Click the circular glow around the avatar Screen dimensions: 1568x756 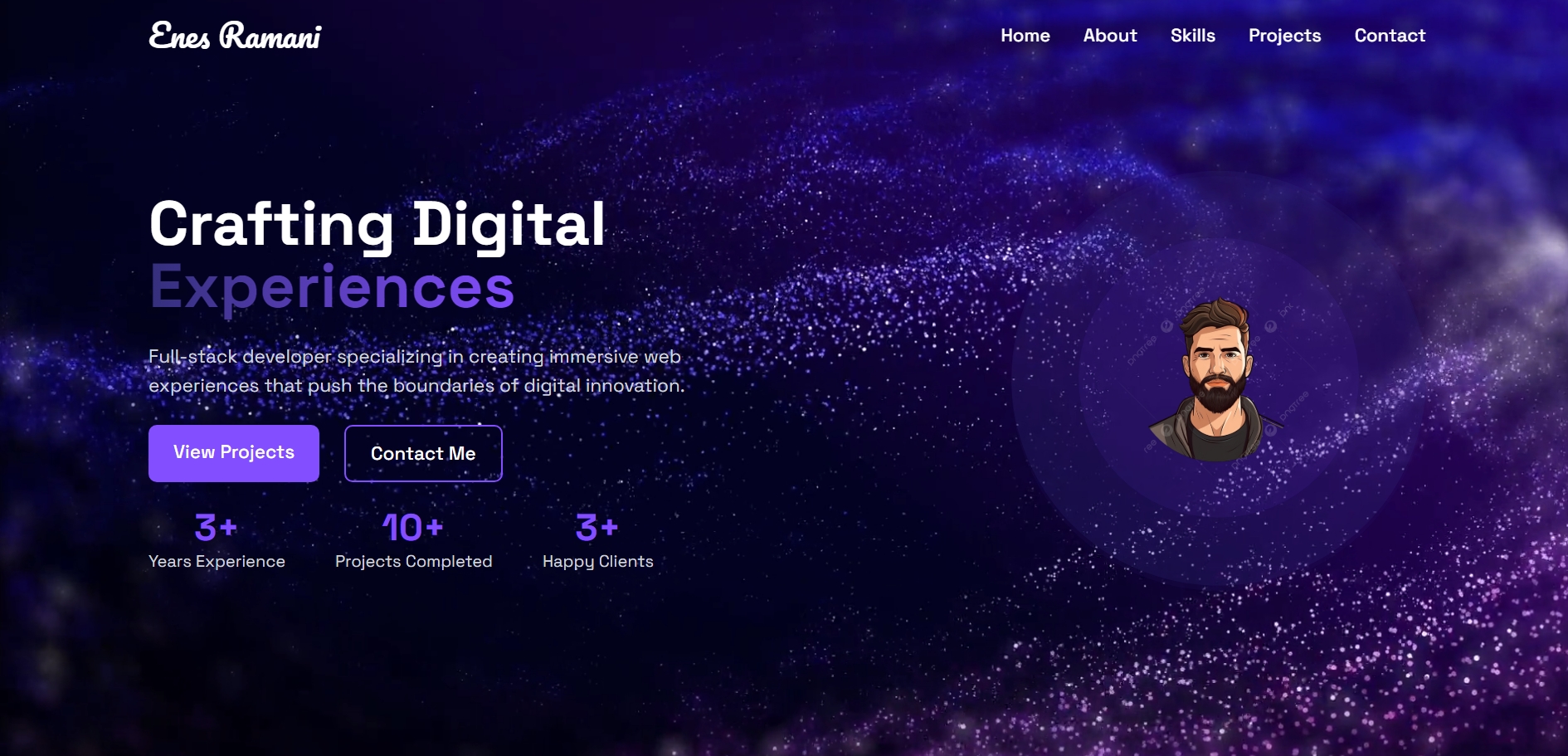click(x=1216, y=380)
